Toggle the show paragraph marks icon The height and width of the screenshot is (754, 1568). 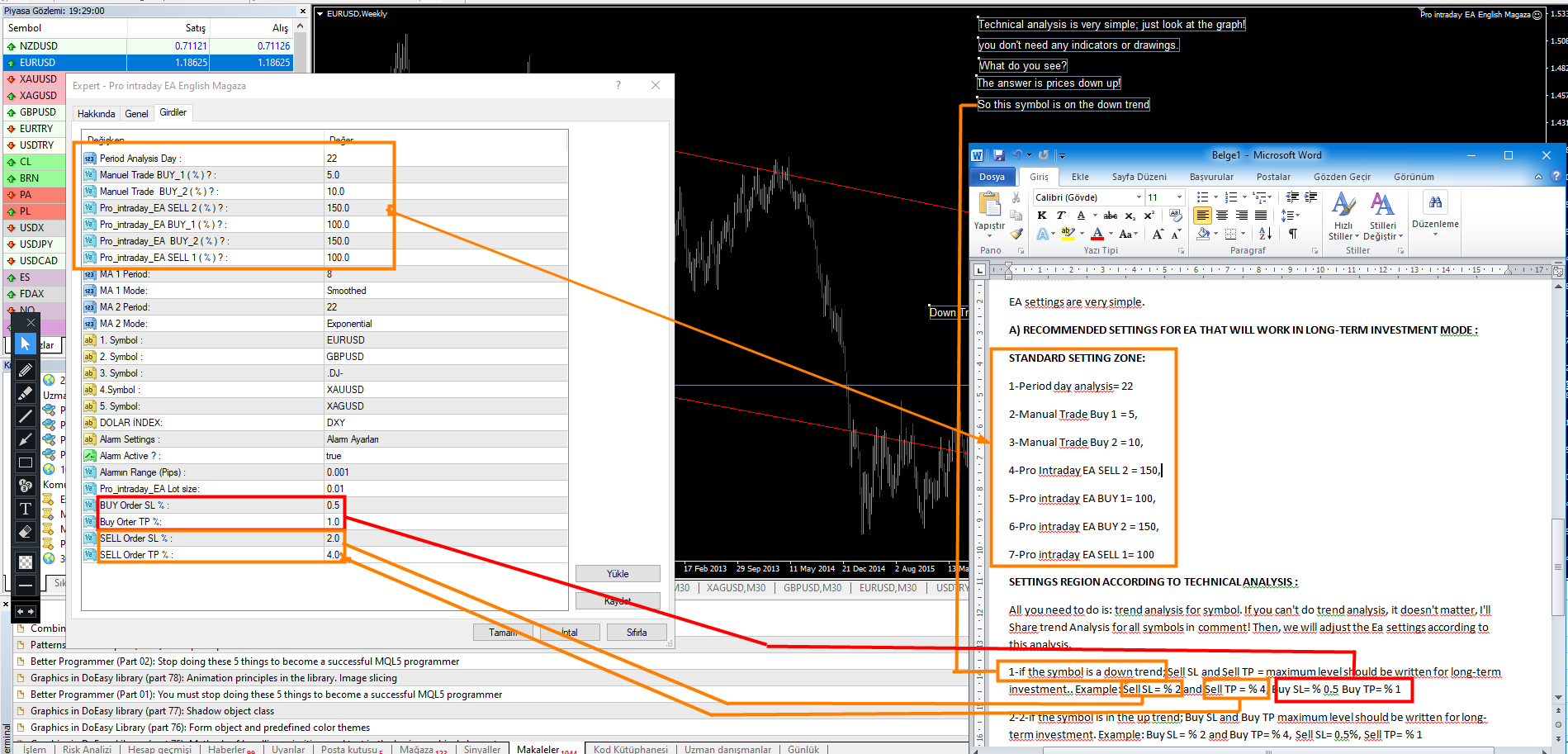(1293, 235)
